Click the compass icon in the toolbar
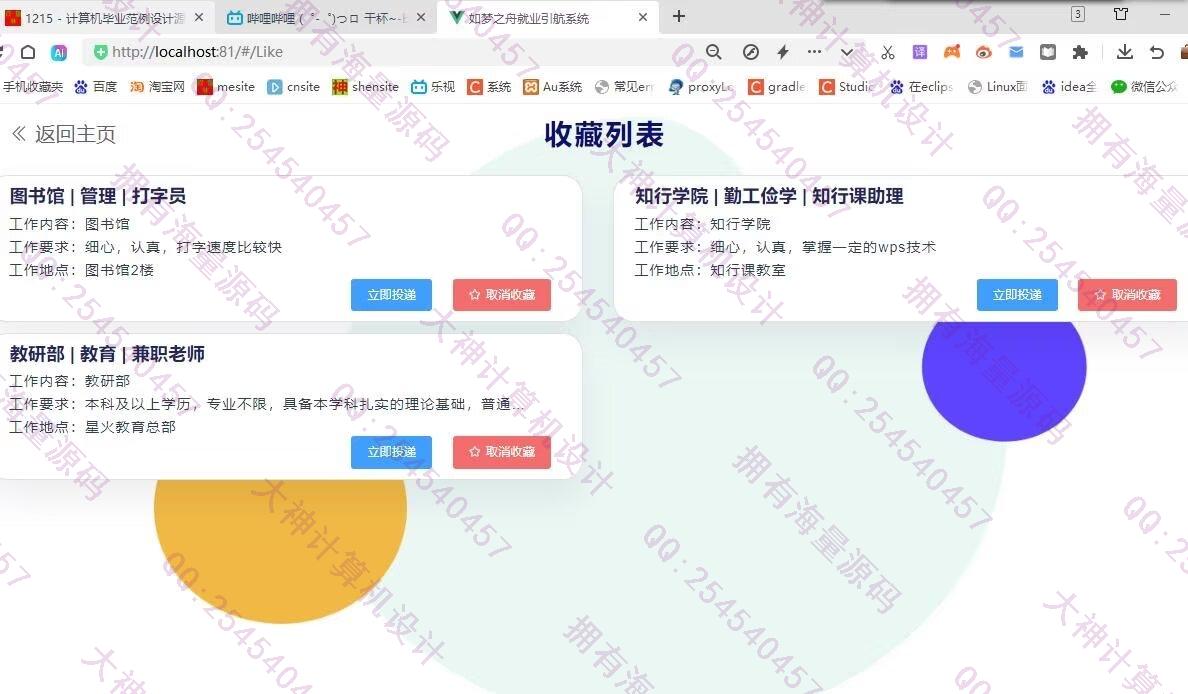Viewport: 1188px width, 694px height. pyautogui.click(x=751, y=52)
